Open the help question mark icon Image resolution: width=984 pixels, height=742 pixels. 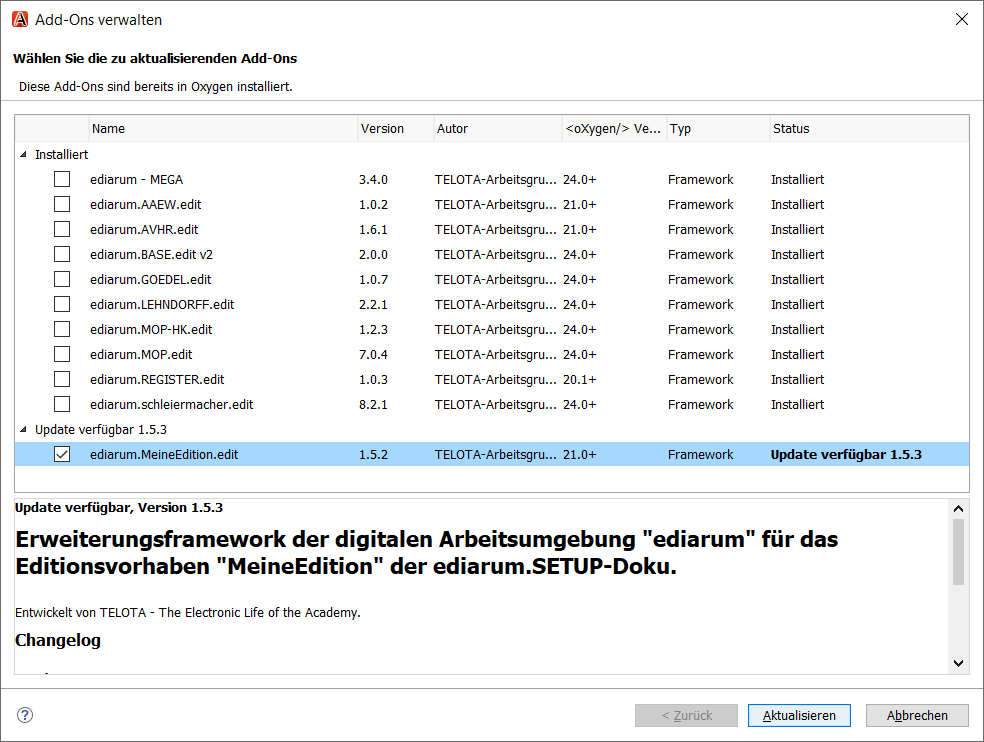click(25, 715)
